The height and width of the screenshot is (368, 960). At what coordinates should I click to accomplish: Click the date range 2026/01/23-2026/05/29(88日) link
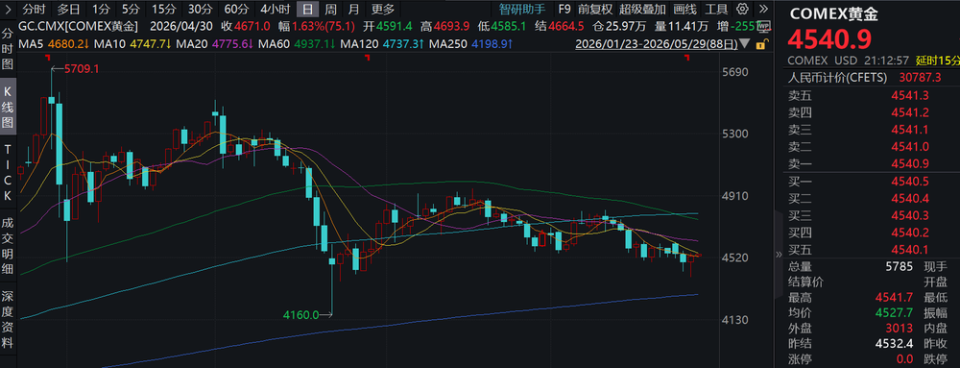(x=656, y=44)
